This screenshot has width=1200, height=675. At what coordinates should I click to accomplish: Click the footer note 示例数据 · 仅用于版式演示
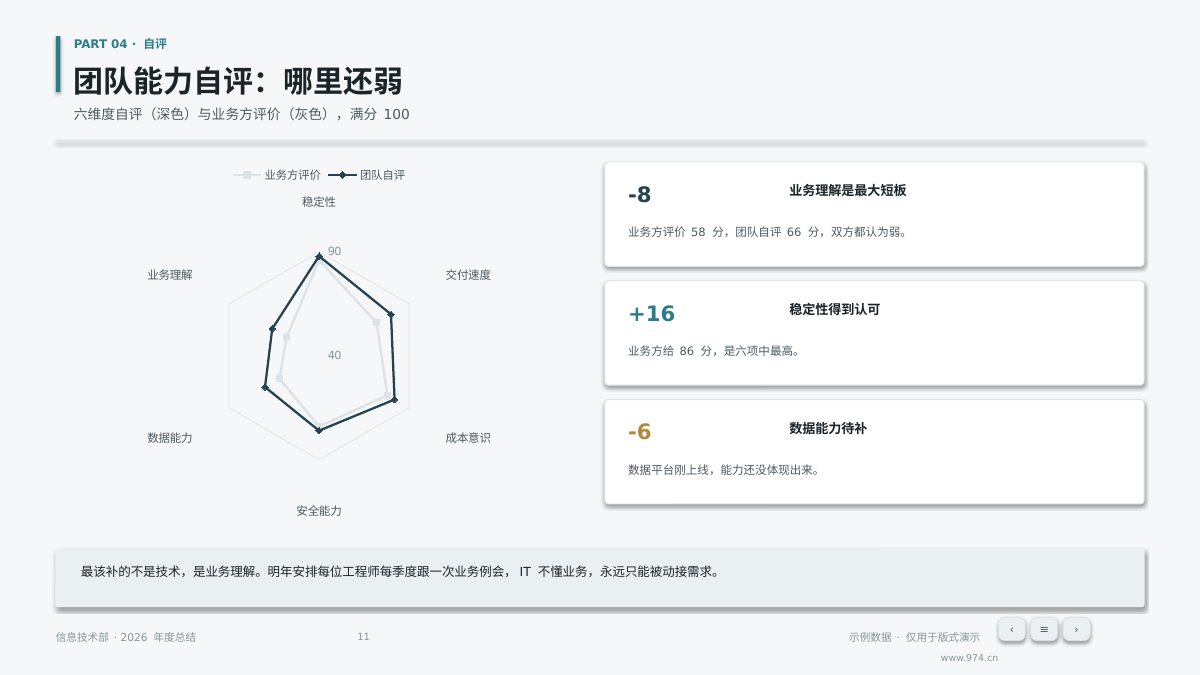pyautogui.click(x=914, y=637)
